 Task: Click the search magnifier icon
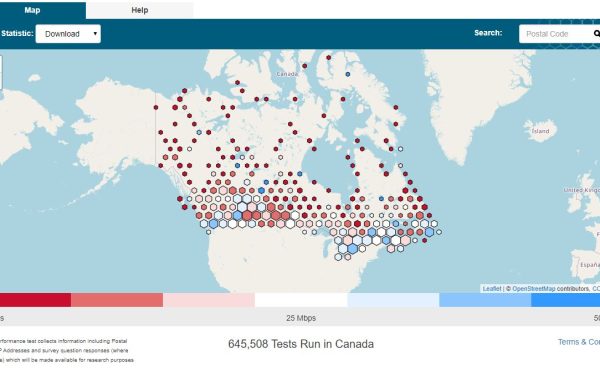point(597,34)
